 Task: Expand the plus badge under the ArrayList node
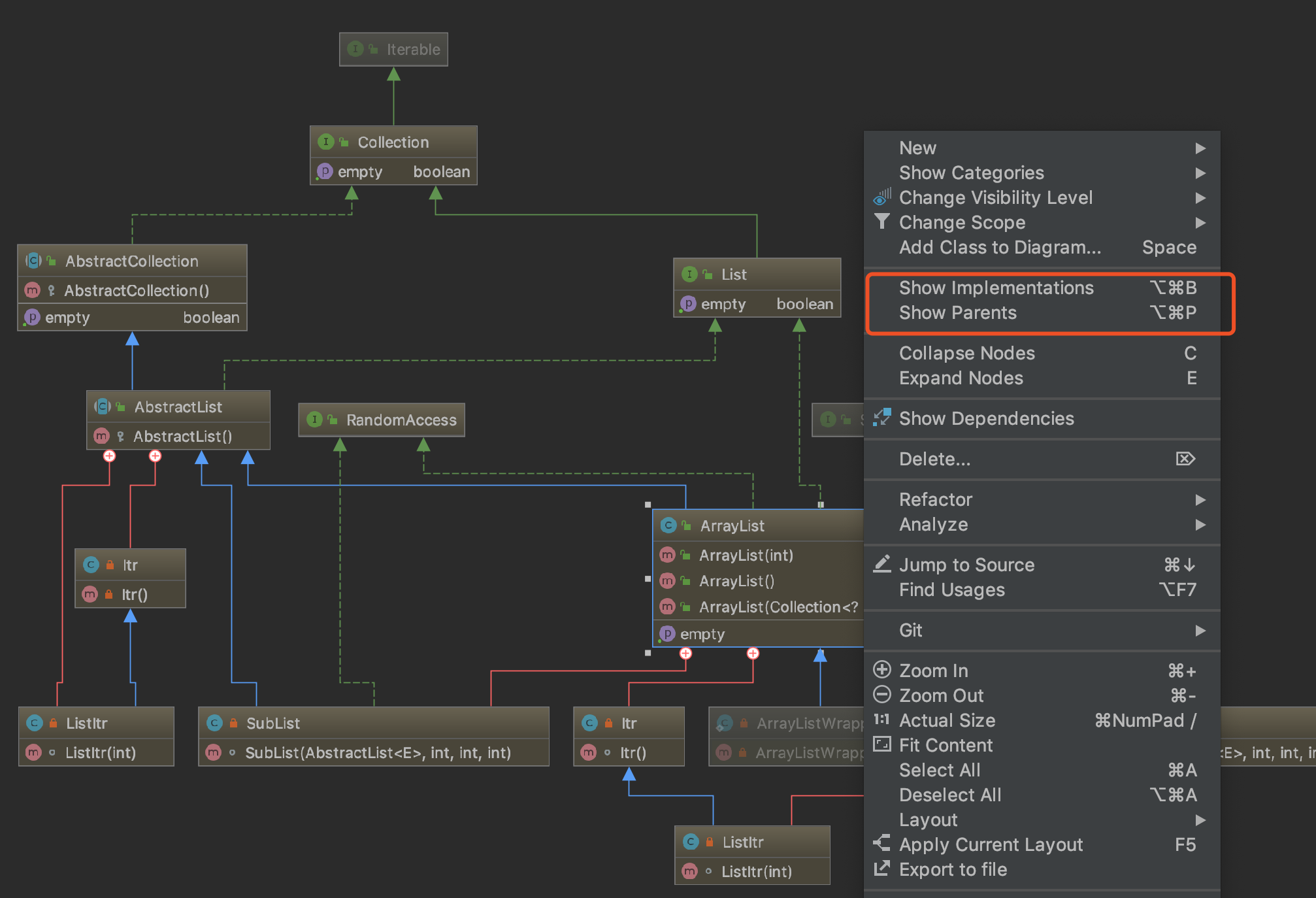tap(685, 653)
